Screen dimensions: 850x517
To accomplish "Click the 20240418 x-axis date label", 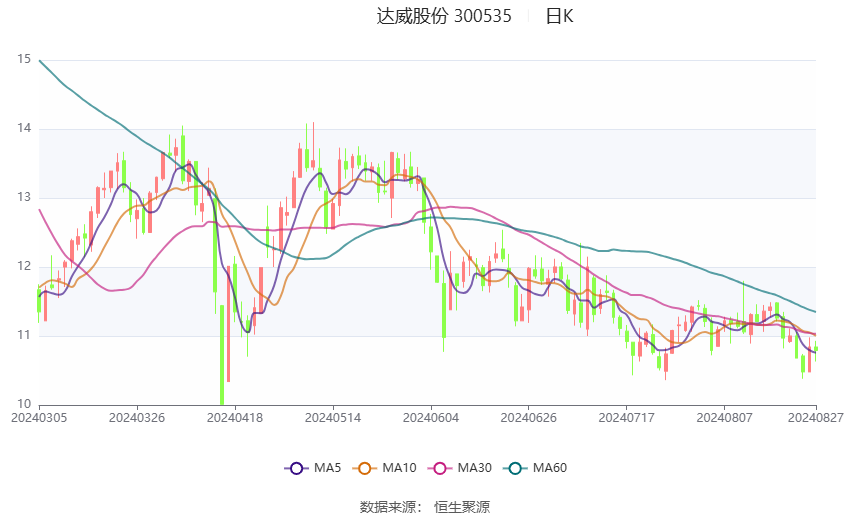I will pyautogui.click(x=235, y=418).
